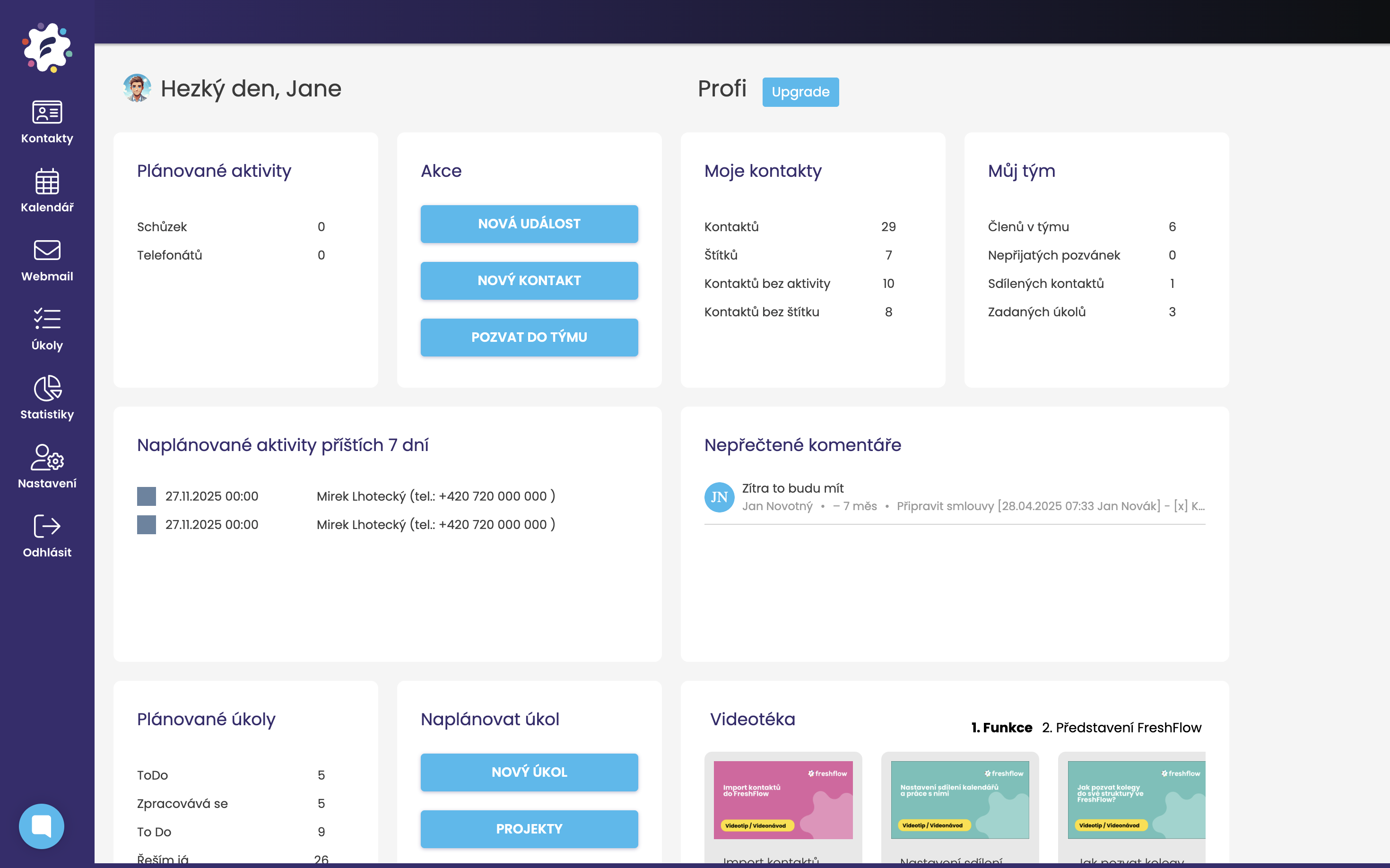The width and height of the screenshot is (1390, 868).
Task: Switch to Představení FreshFlow tab
Action: point(1121,727)
